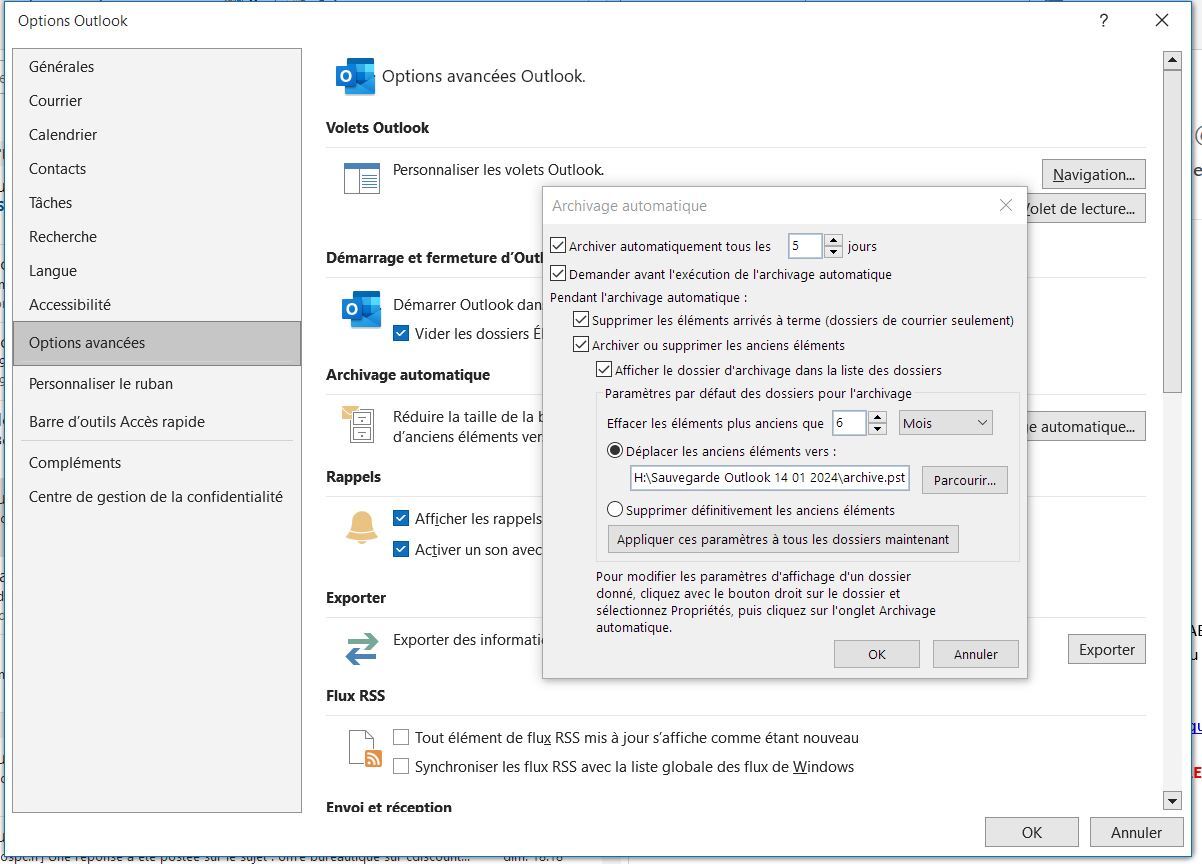Open Langue options category

157,271
